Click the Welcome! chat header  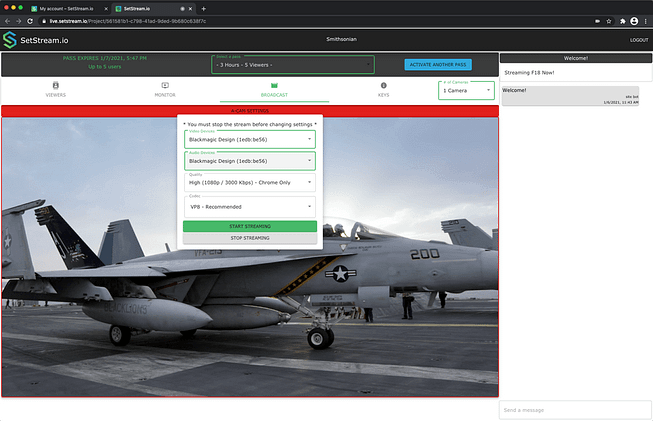(x=576, y=58)
